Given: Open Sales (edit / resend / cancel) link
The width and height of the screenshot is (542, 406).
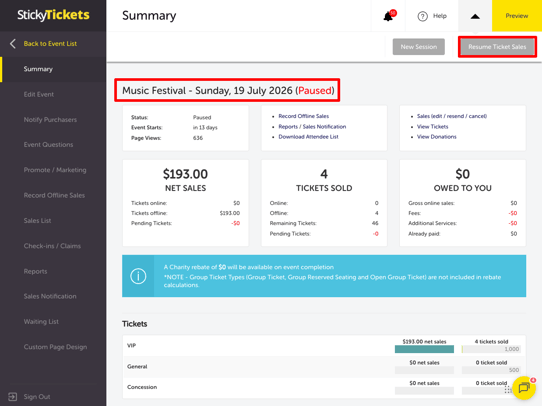Looking at the screenshot, I should point(452,116).
